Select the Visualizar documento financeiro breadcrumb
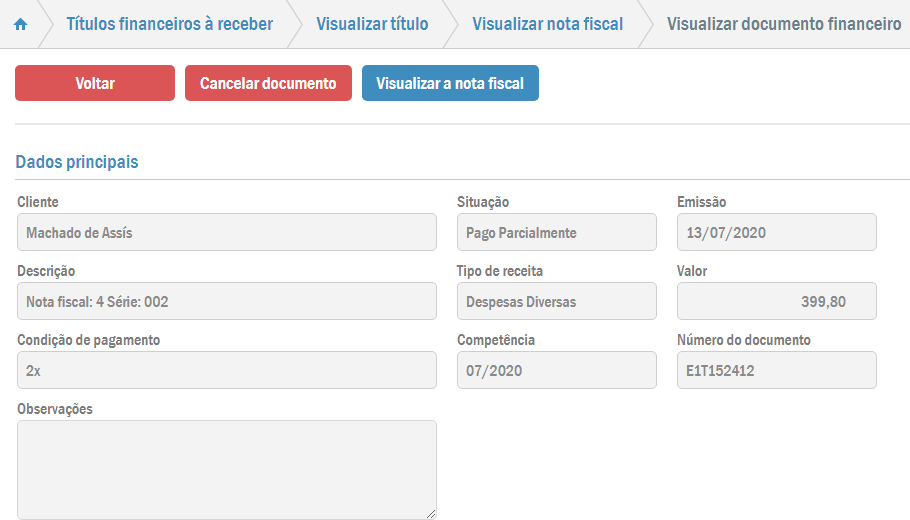The image size is (910, 520). (783, 24)
